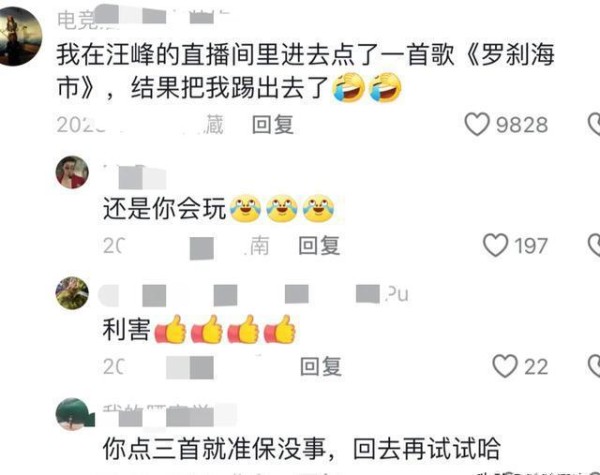This screenshot has width=600, height=475.
Task: Click dislike icon beside 197 likes
Action: 594,245
